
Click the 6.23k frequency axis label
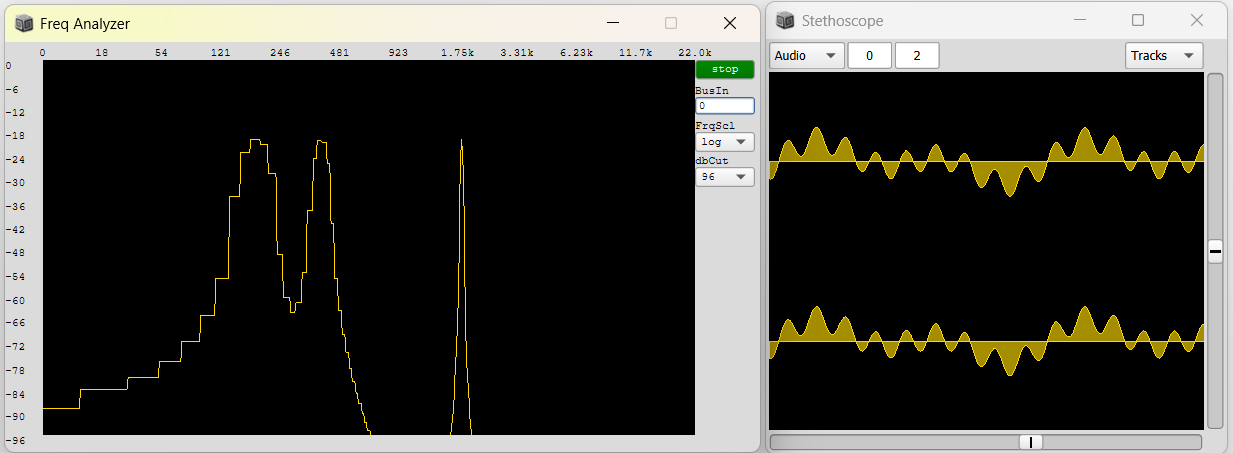coord(577,53)
